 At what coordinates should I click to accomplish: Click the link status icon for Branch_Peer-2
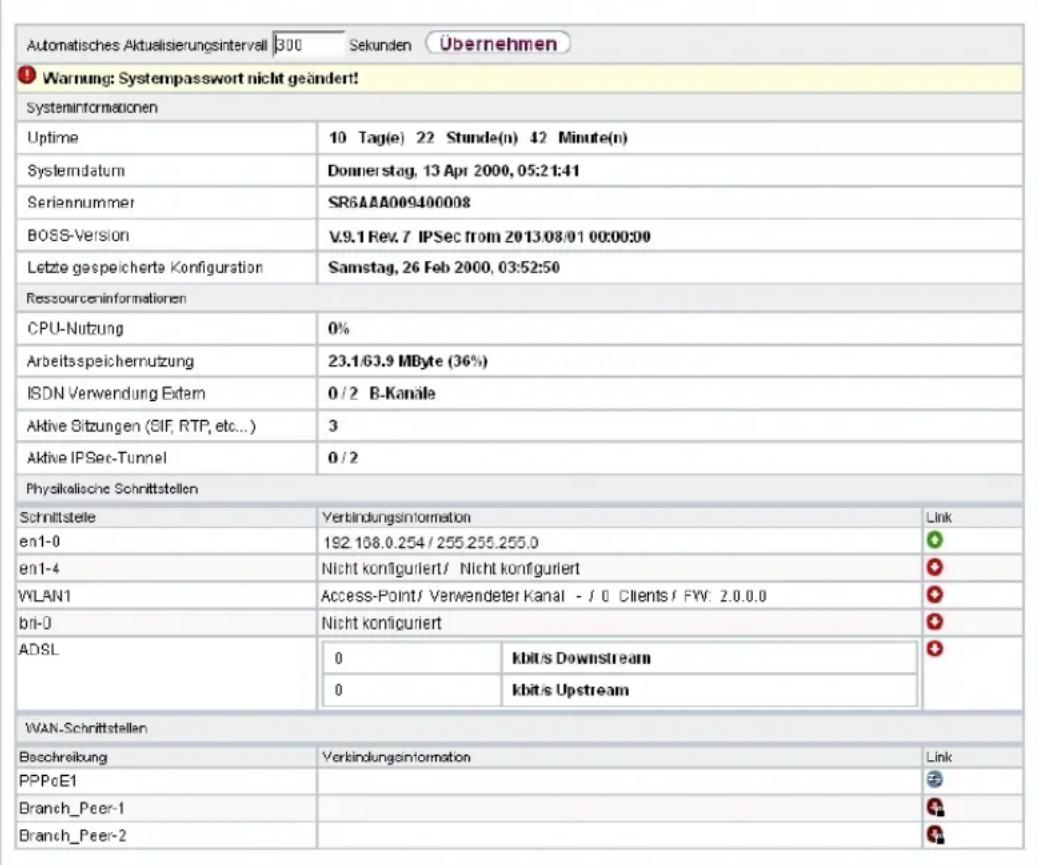coord(935,835)
